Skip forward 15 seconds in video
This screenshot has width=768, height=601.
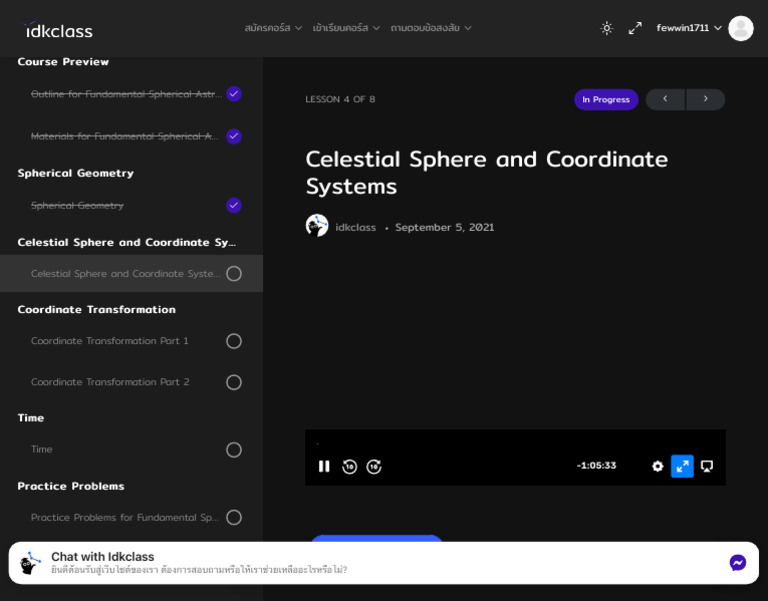click(374, 466)
